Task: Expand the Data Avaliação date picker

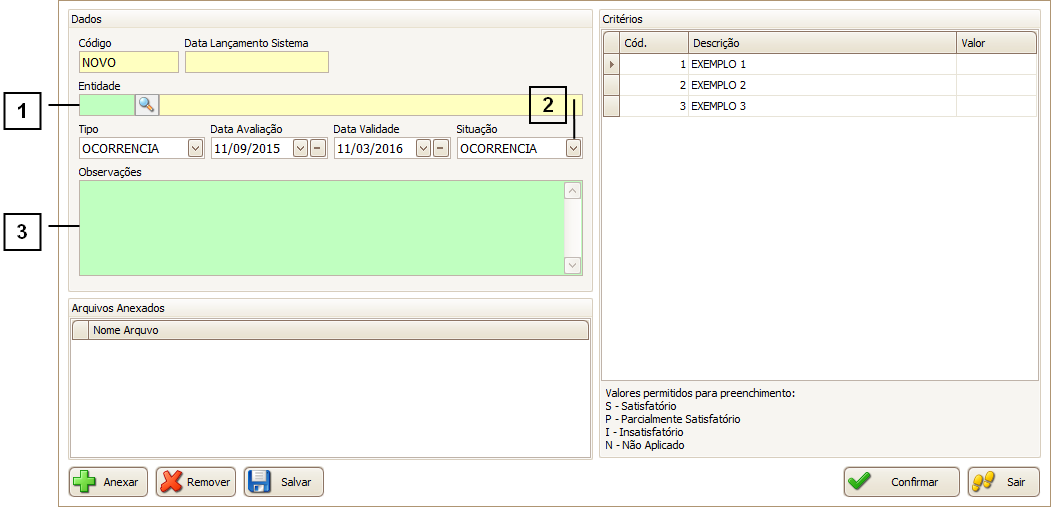Action: [300, 148]
